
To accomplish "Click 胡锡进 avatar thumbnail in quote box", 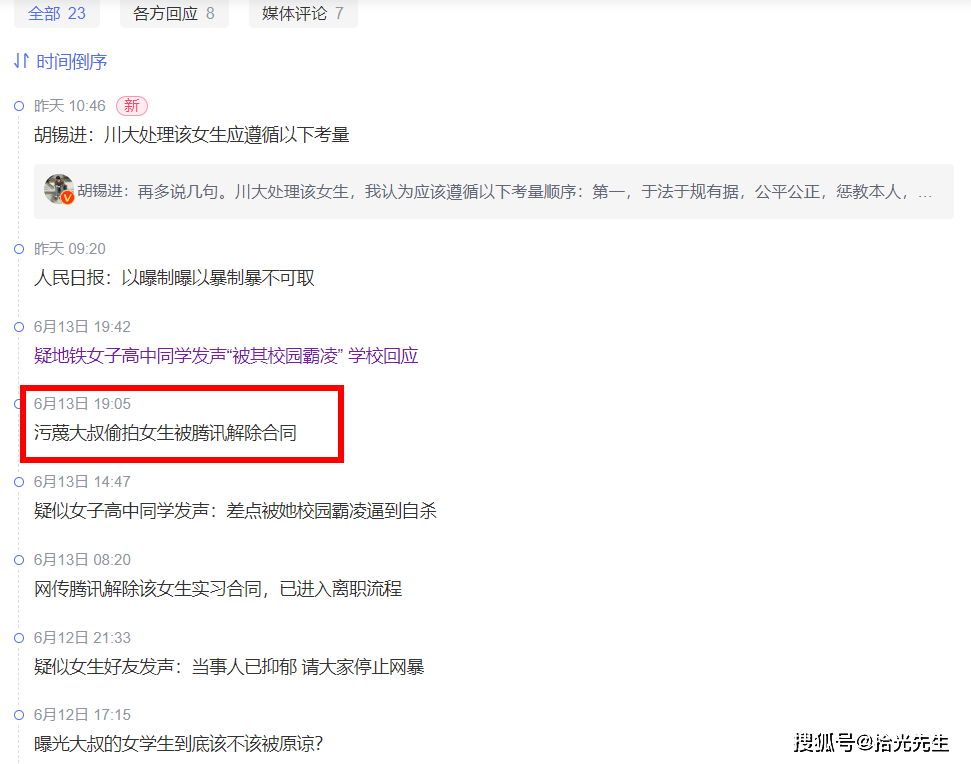I will click(x=59, y=189).
